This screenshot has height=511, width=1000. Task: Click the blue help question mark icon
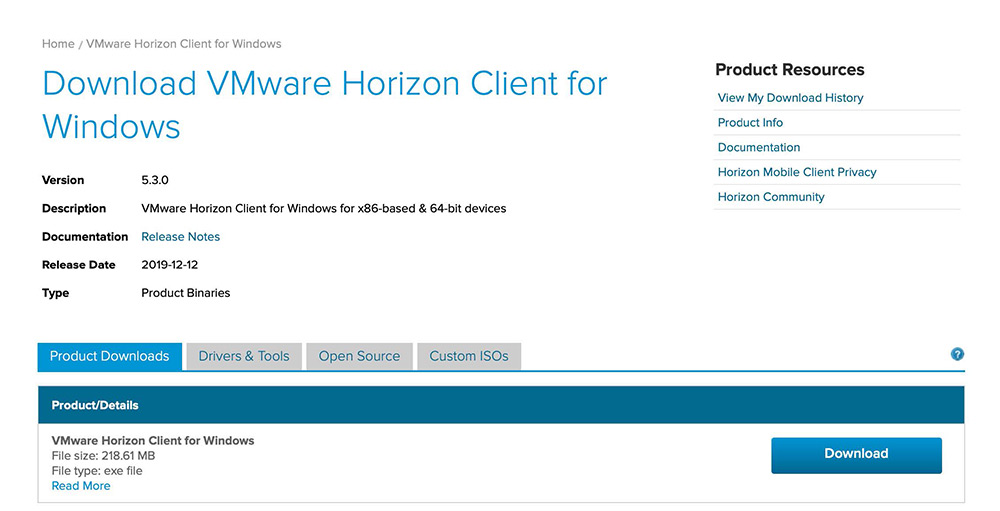957,354
